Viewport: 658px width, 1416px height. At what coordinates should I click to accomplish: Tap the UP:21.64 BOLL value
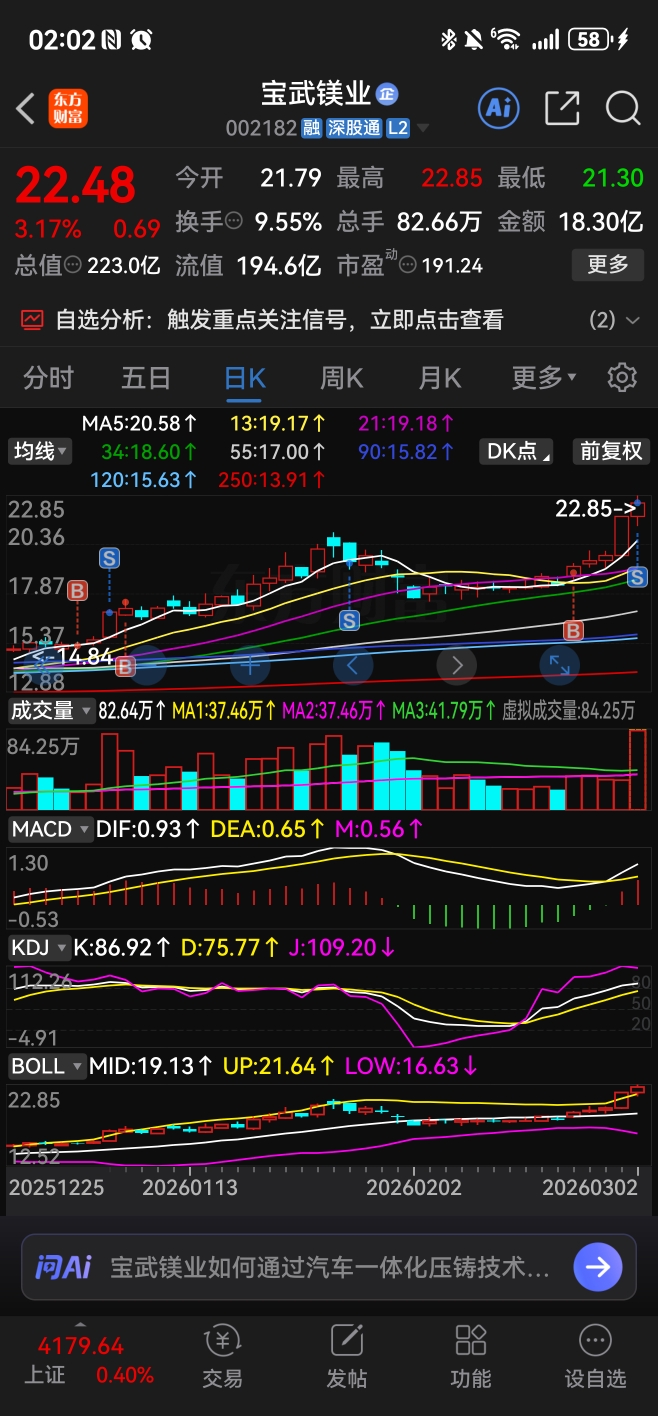click(x=278, y=1066)
